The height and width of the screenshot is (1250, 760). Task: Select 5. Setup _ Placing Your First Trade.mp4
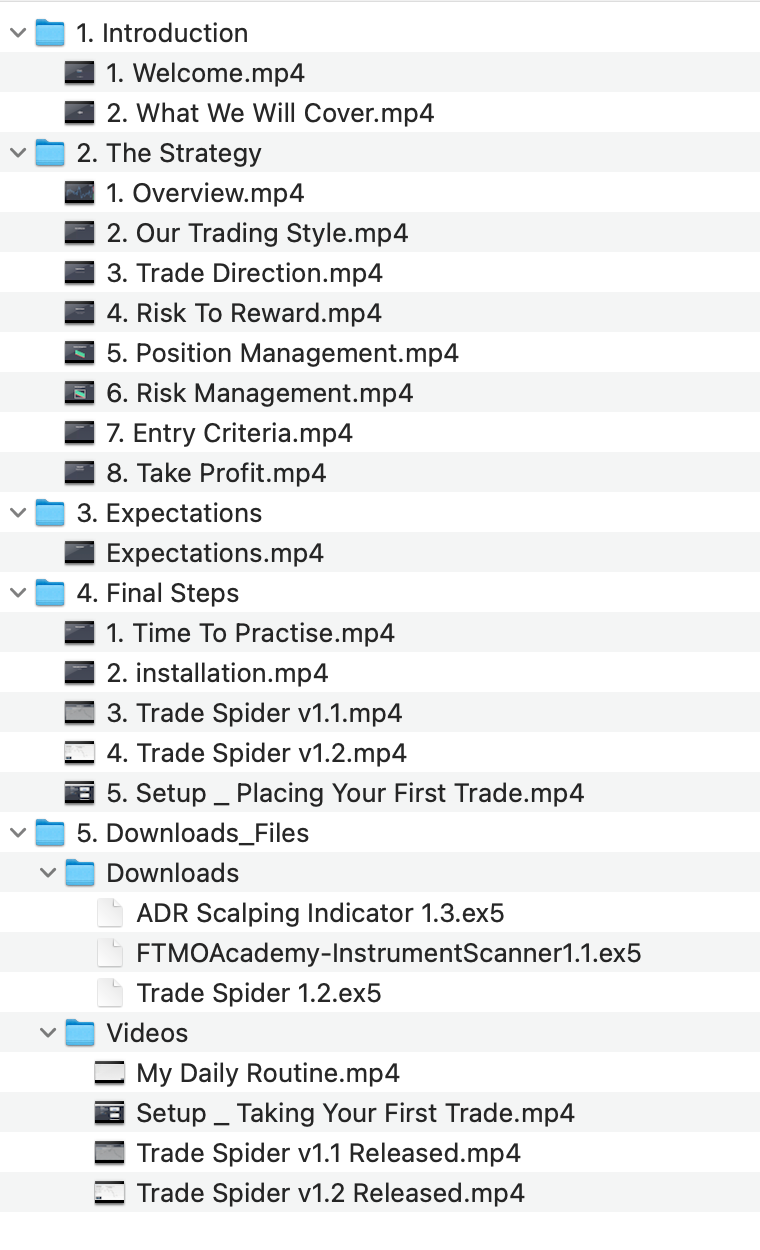point(345,793)
